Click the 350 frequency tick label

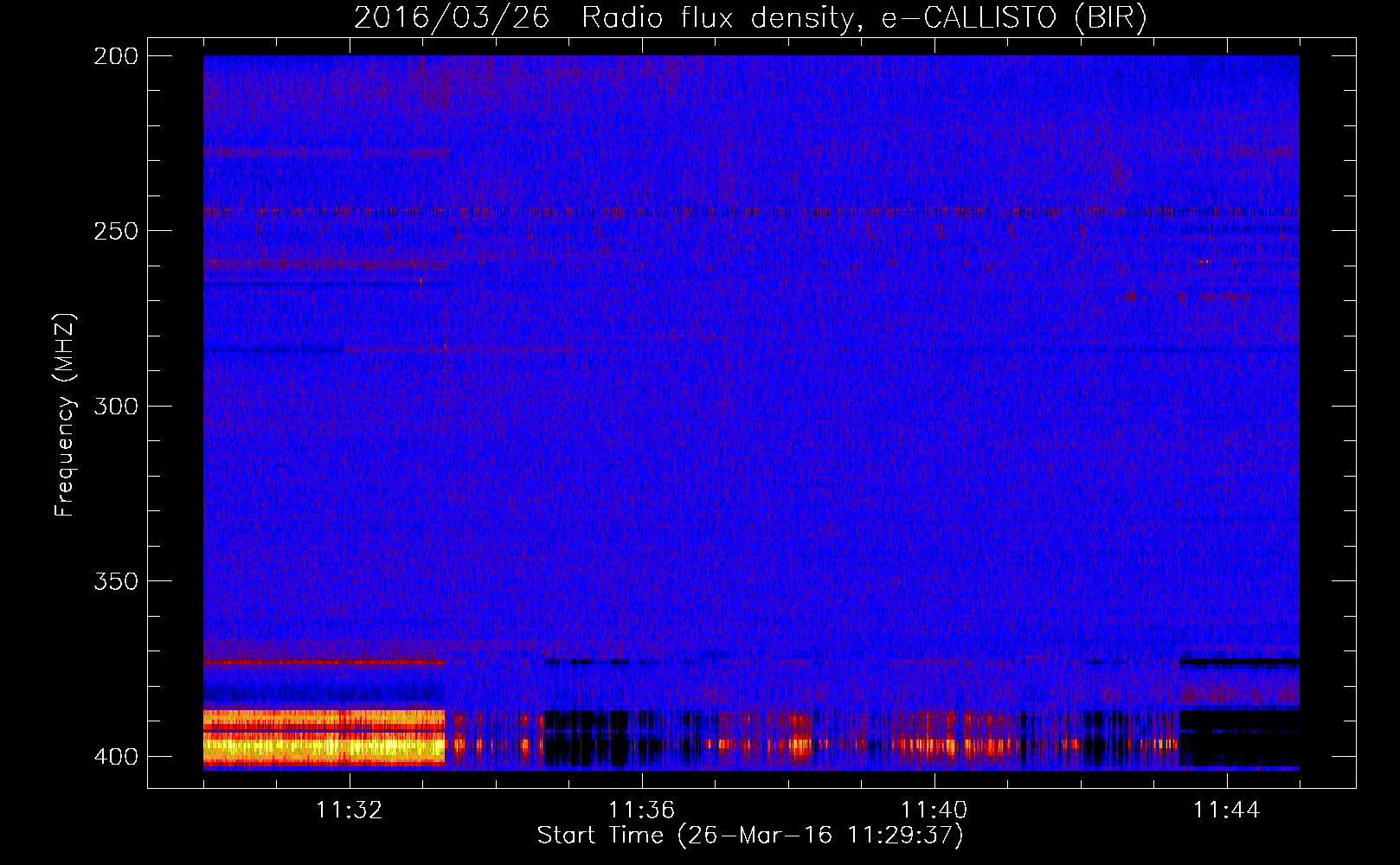pos(116,580)
